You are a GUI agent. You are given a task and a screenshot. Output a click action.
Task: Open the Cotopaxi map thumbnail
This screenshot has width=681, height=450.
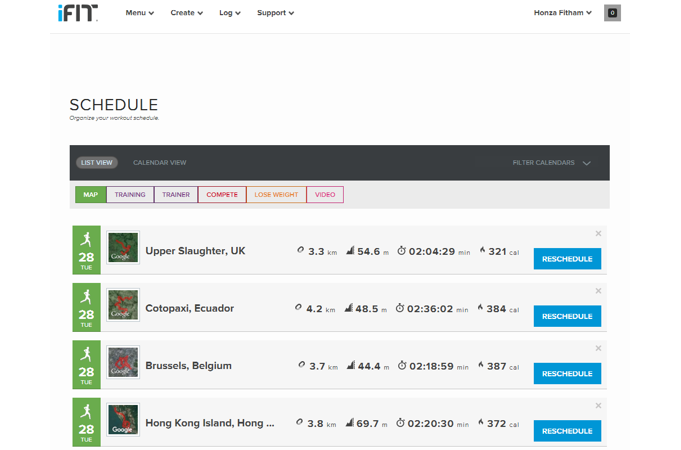pyautogui.click(x=123, y=307)
